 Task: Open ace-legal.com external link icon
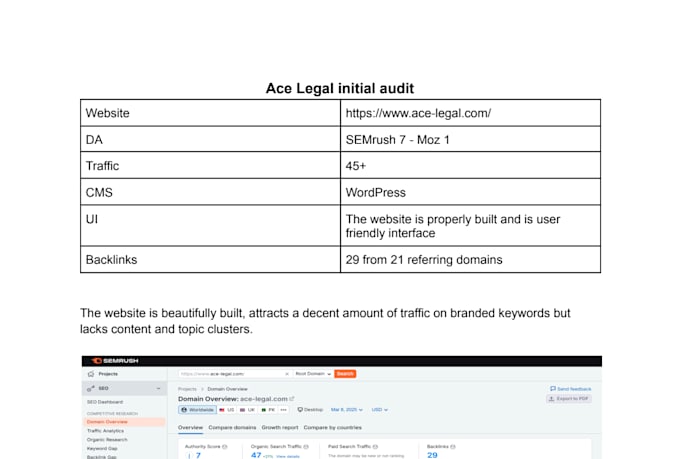click(x=292, y=398)
